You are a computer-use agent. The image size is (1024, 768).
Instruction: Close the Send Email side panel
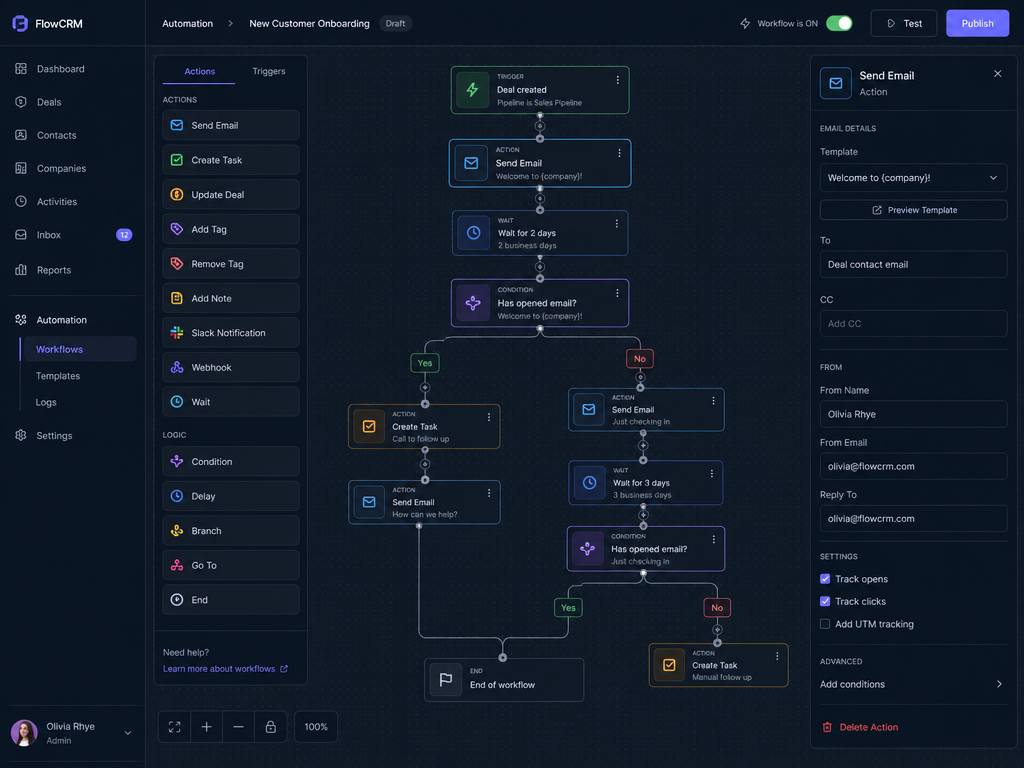click(x=997, y=74)
